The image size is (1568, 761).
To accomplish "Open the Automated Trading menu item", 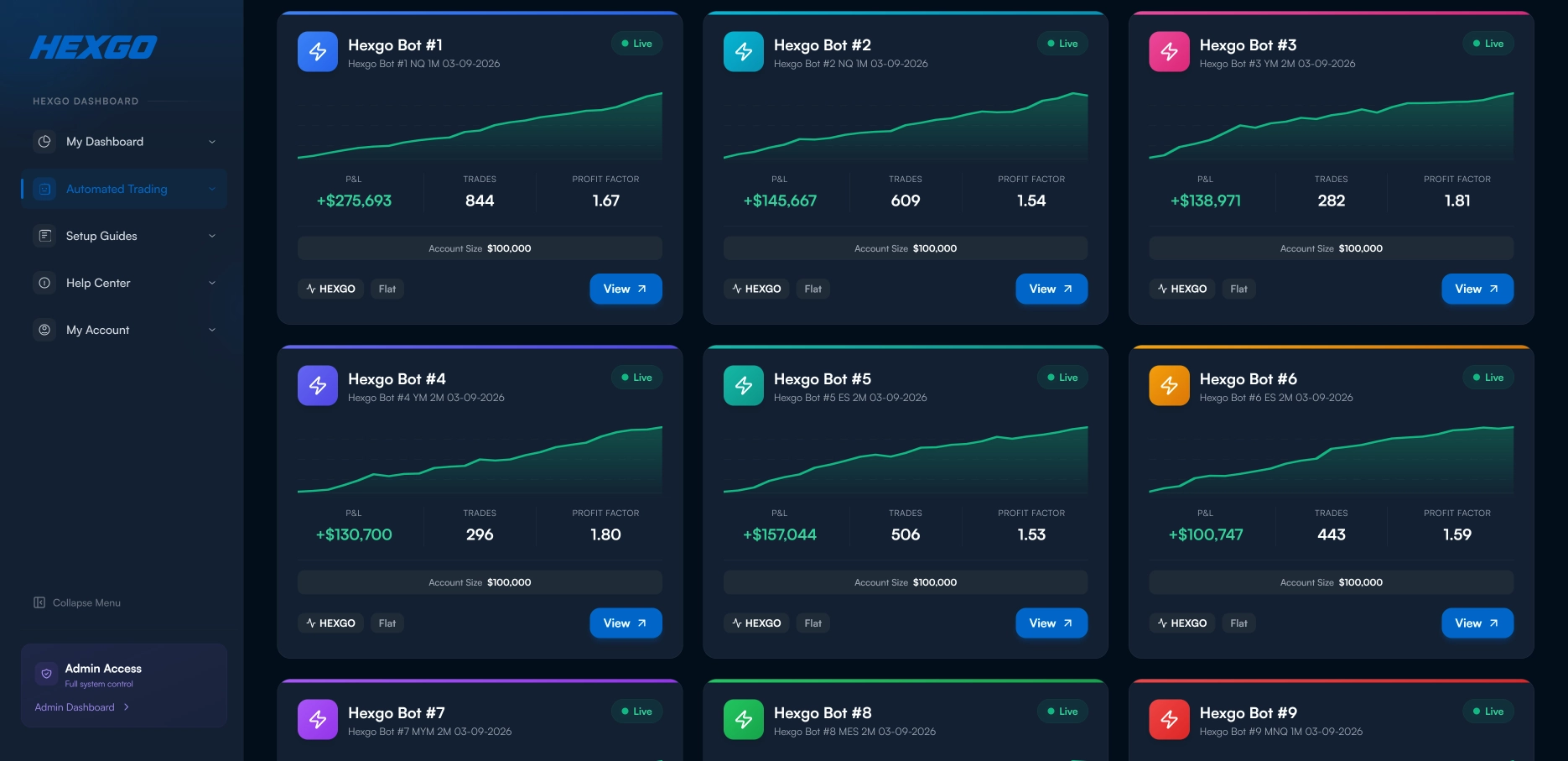I will (x=117, y=189).
